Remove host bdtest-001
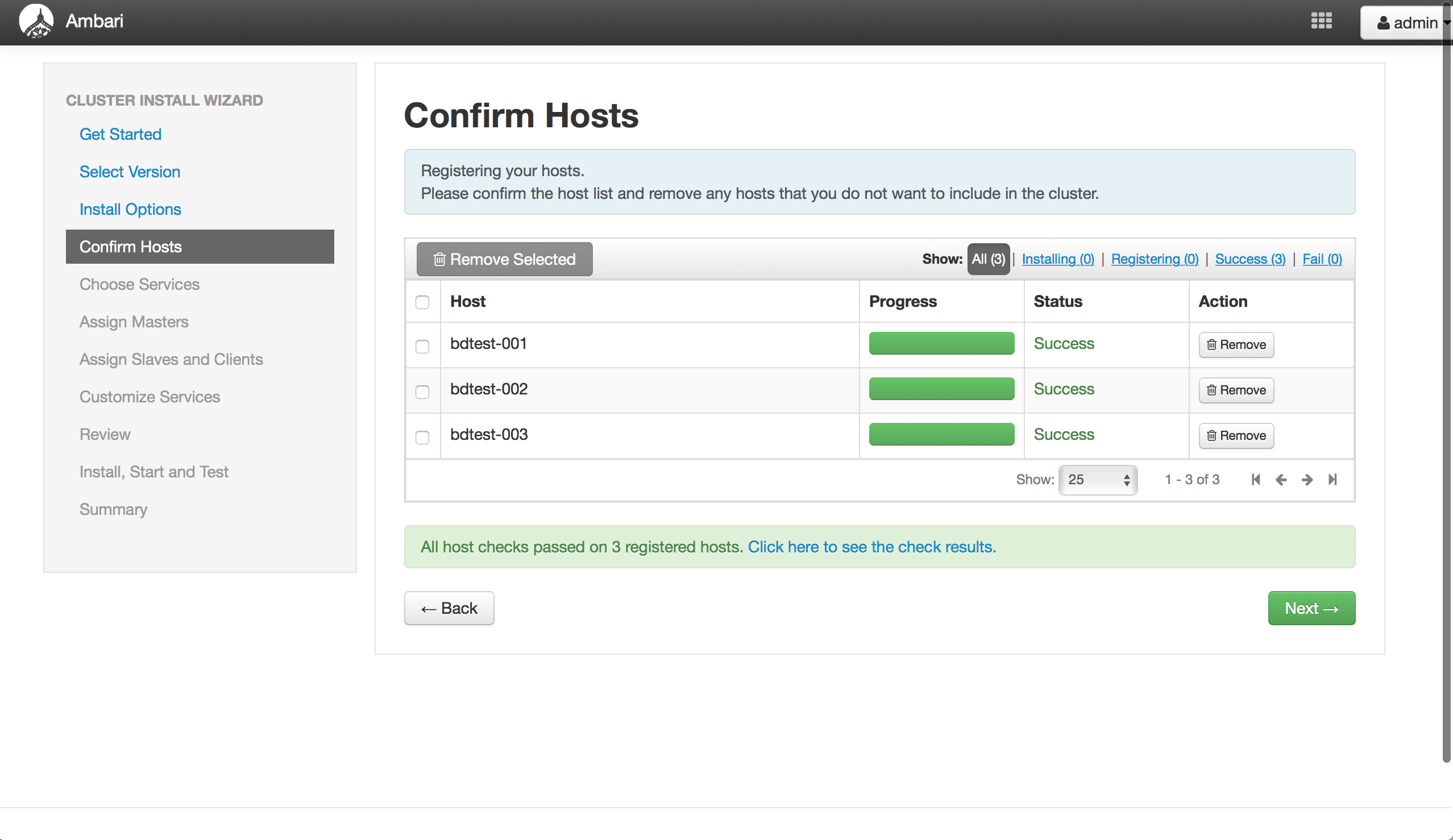Viewport: 1453px width, 840px height. (x=1236, y=345)
